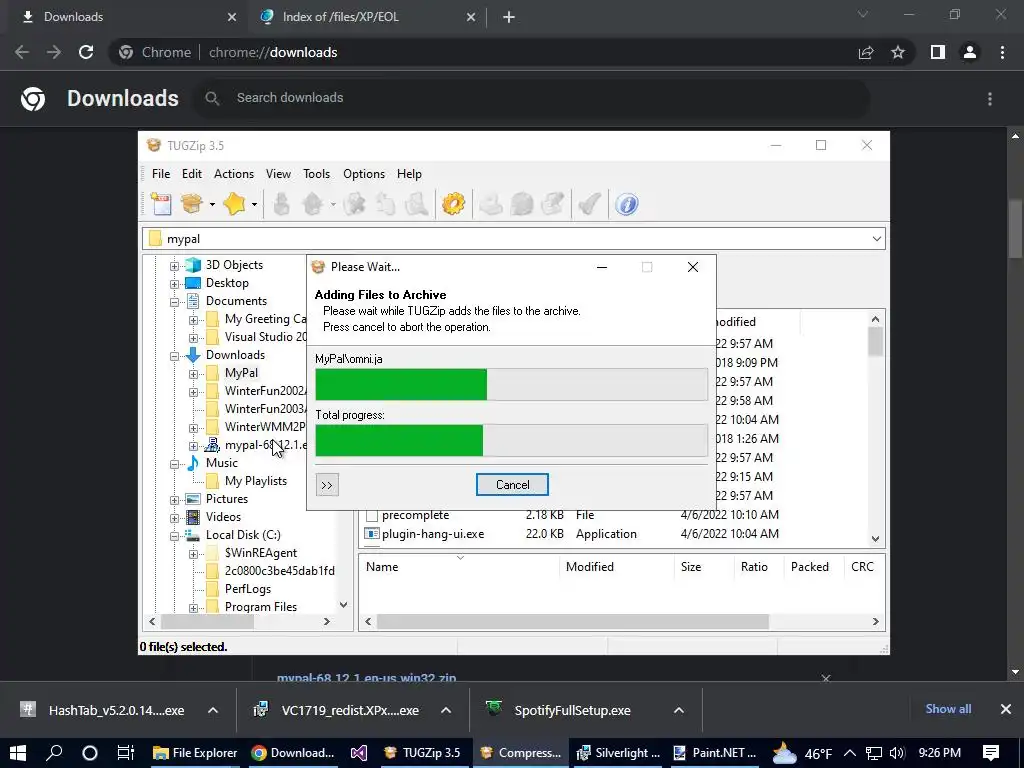1024x768 pixels.
Task: Open Chrome side panel icon
Action: tap(938, 52)
